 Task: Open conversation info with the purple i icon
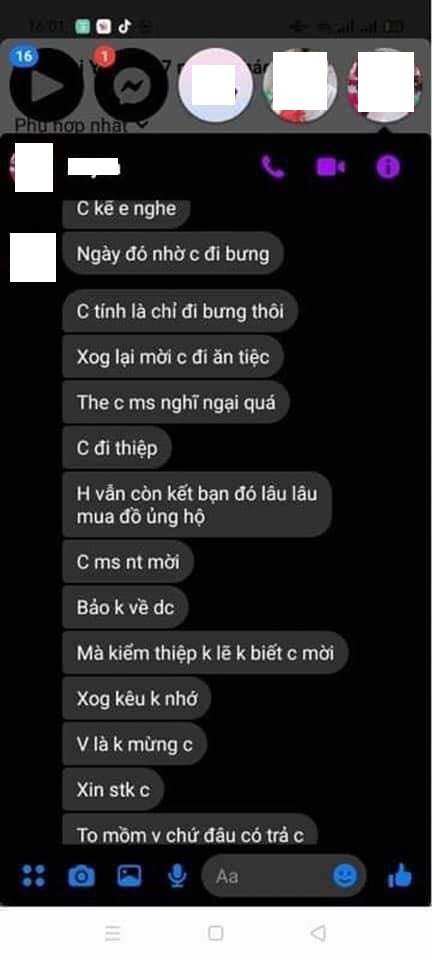tap(388, 167)
